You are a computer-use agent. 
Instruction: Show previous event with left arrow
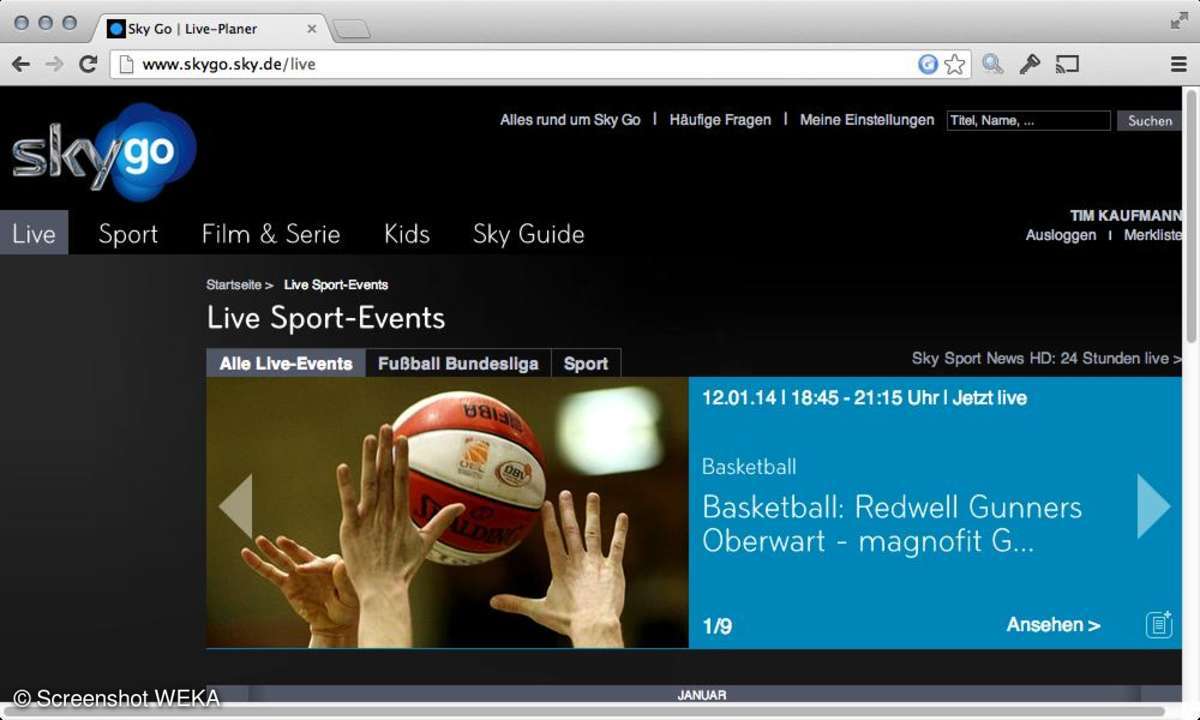(236, 506)
